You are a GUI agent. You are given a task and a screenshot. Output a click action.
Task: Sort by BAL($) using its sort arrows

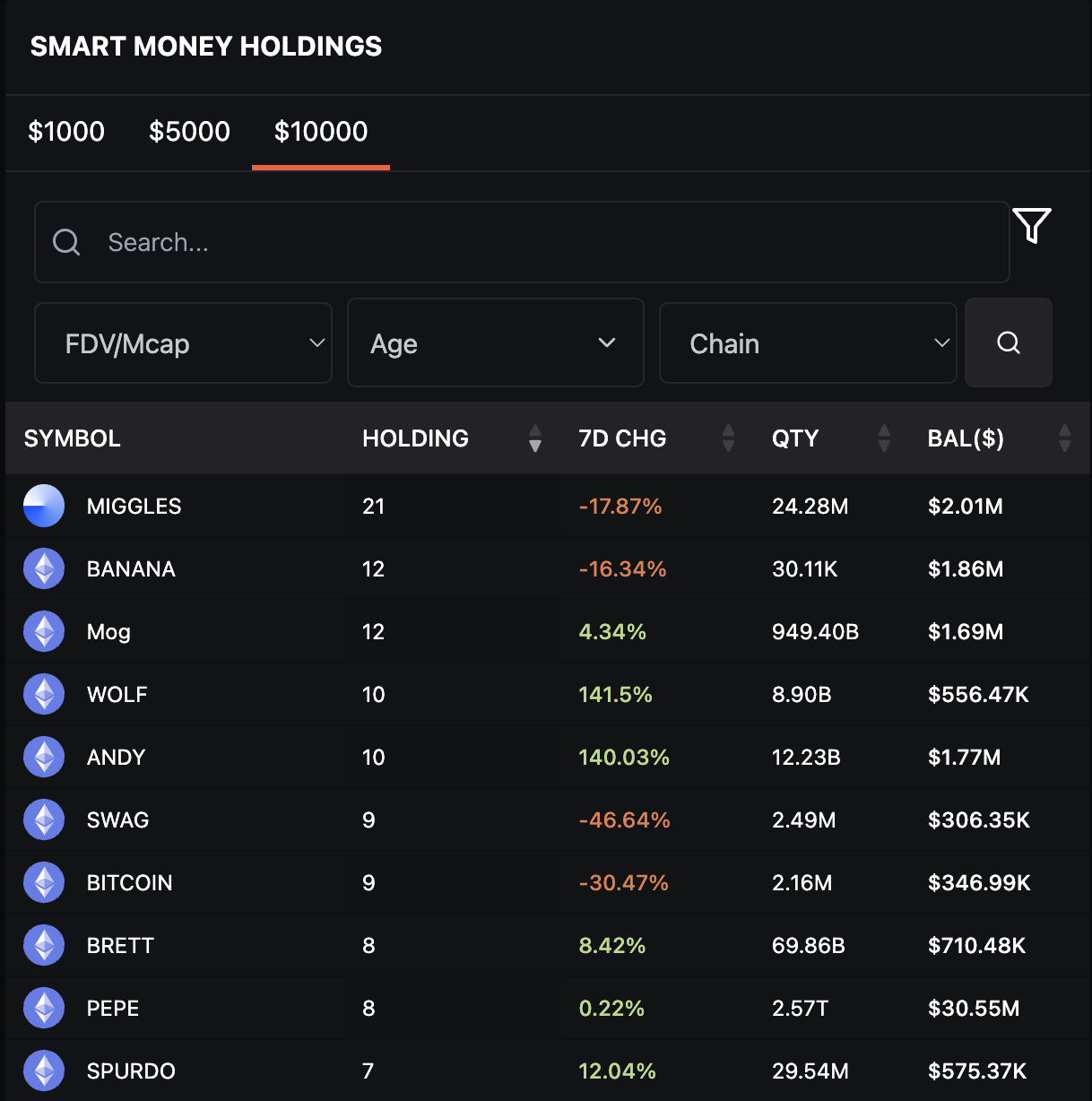coord(1064,438)
